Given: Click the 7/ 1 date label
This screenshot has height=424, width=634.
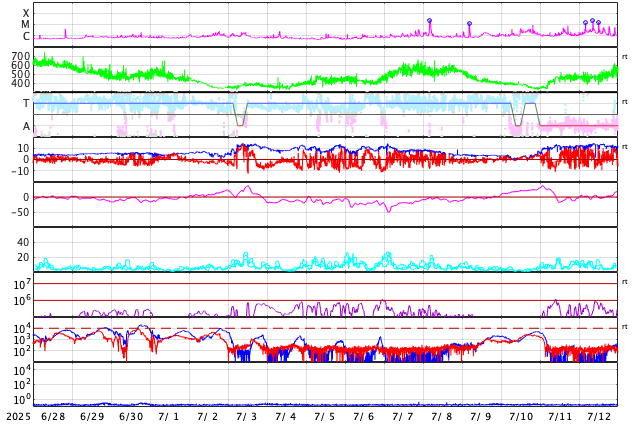Looking at the screenshot, I should click(169, 417).
